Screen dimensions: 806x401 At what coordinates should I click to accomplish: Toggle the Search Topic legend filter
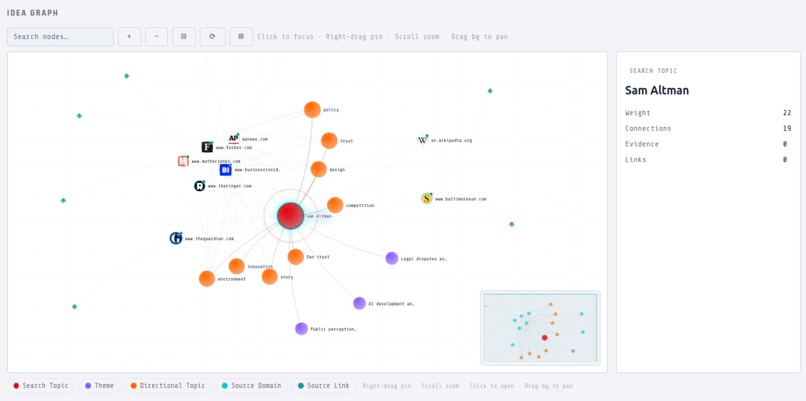(41, 386)
